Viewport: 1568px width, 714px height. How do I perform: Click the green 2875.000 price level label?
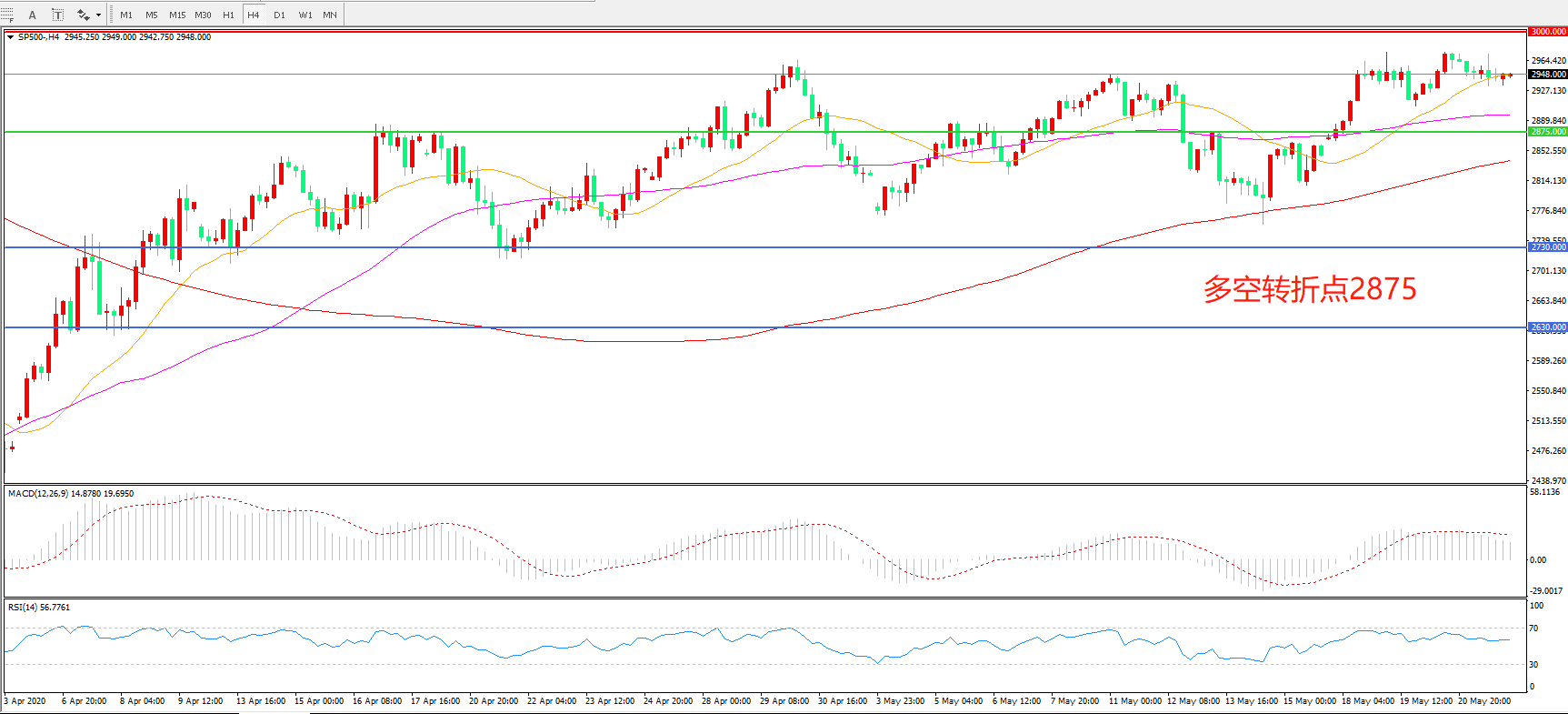coord(1547,132)
